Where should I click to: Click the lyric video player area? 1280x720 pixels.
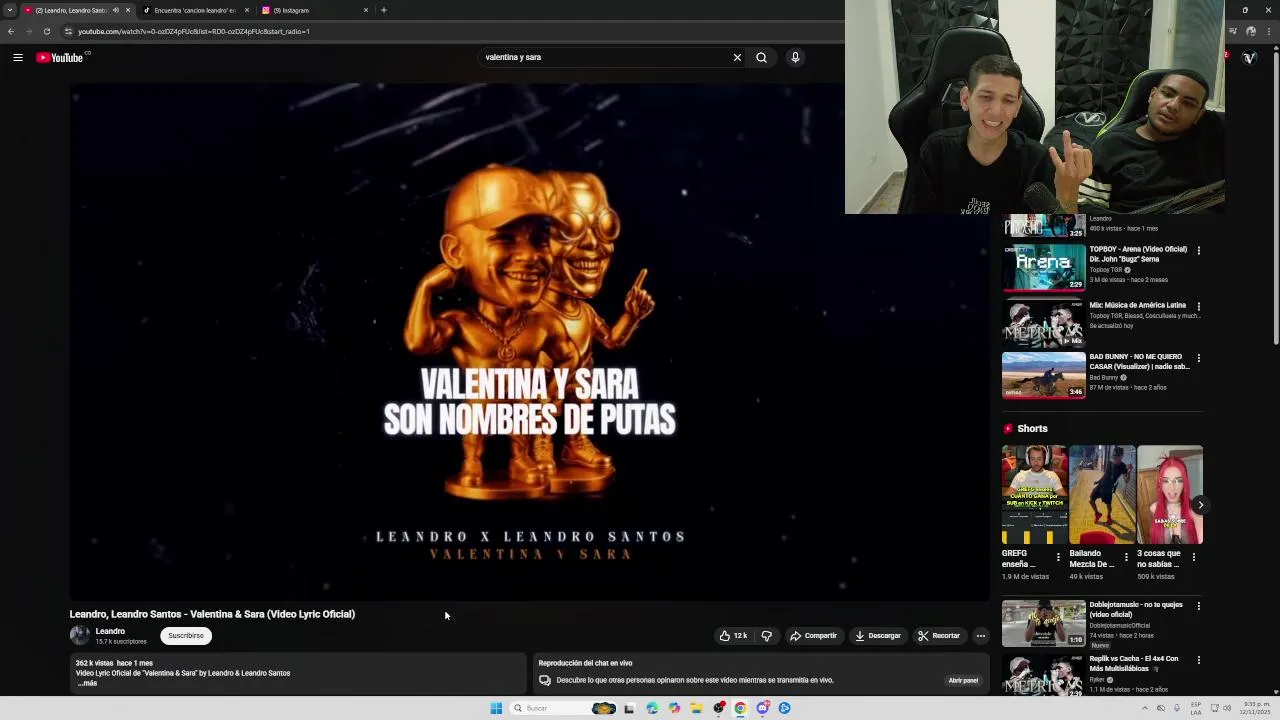coord(529,341)
